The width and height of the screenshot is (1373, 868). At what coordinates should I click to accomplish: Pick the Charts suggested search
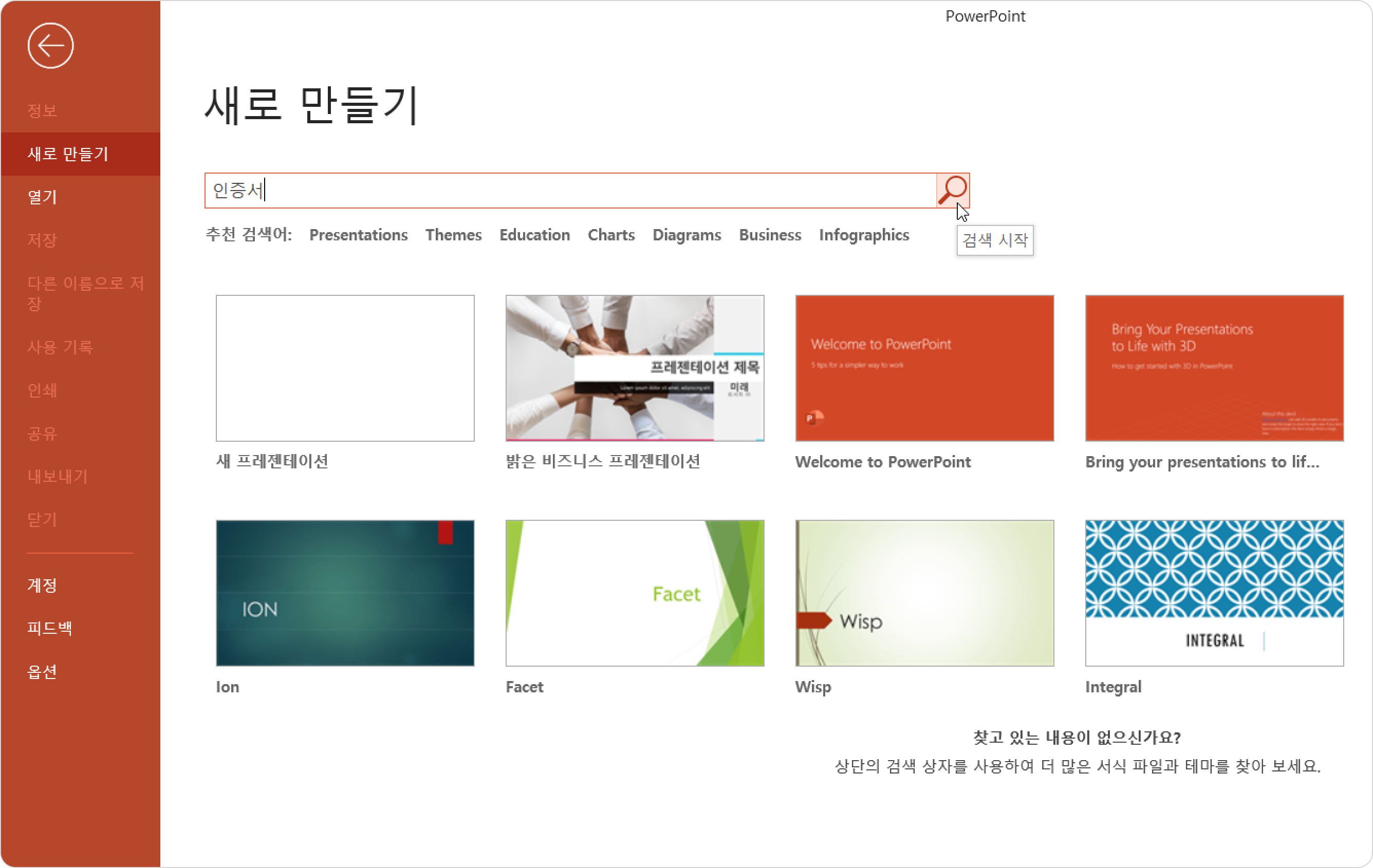point(610,235)
